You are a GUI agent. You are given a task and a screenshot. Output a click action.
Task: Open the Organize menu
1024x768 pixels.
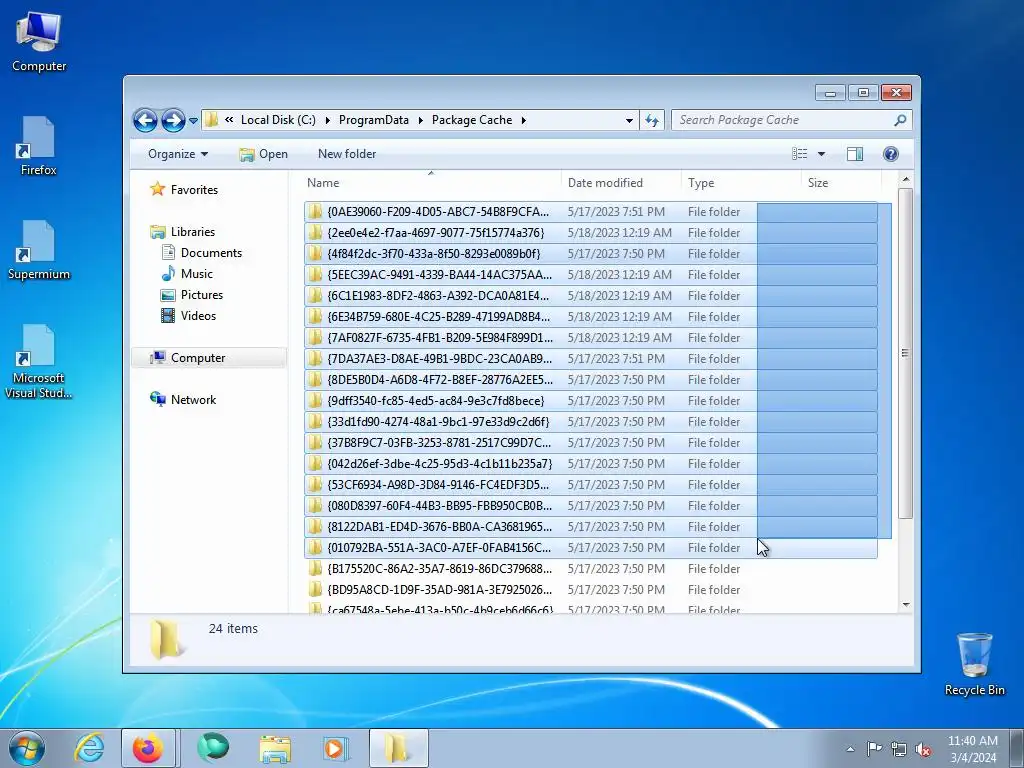[178, 154]
